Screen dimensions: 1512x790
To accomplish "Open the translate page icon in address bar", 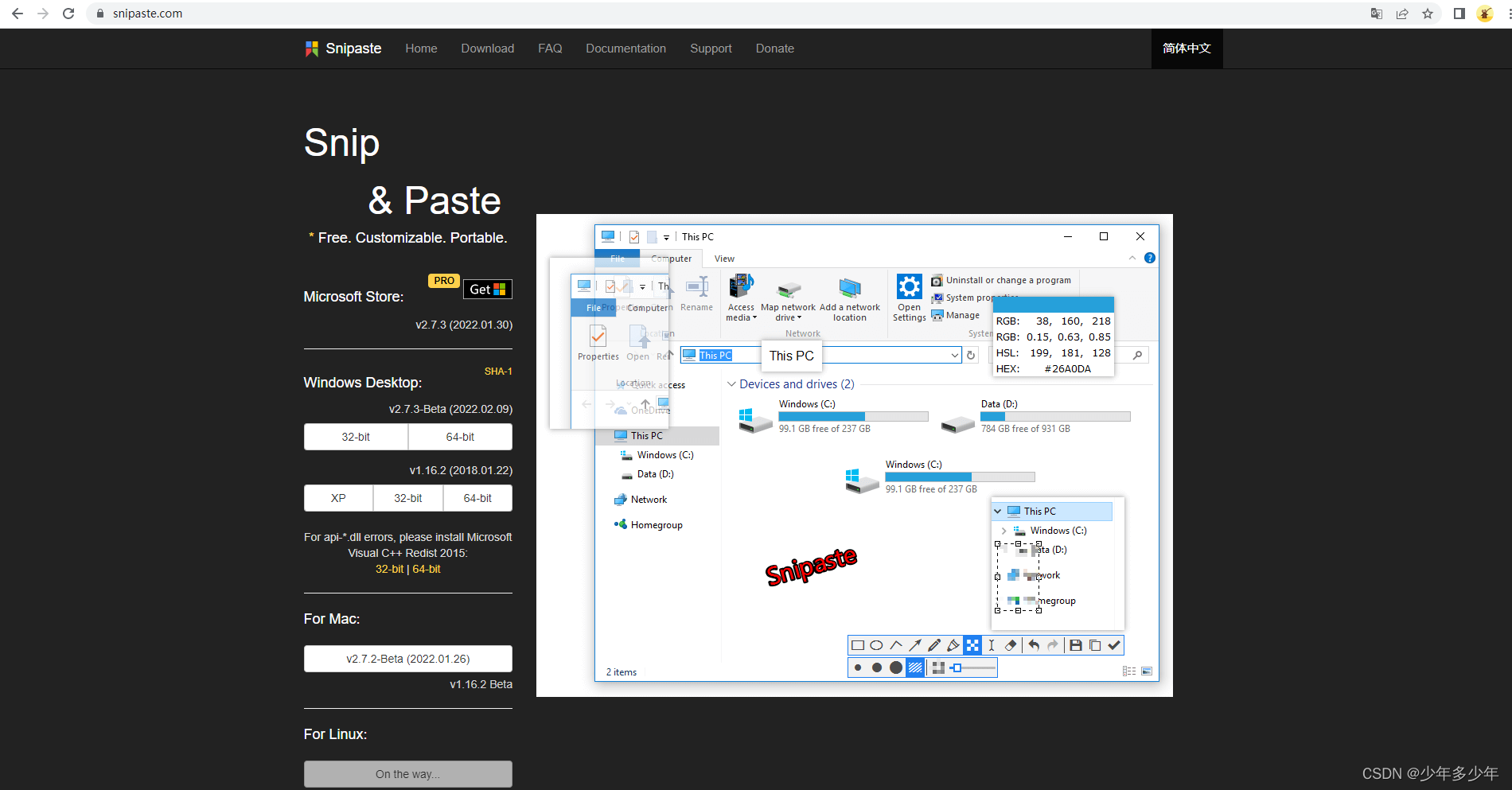I will click(1377, 14).
